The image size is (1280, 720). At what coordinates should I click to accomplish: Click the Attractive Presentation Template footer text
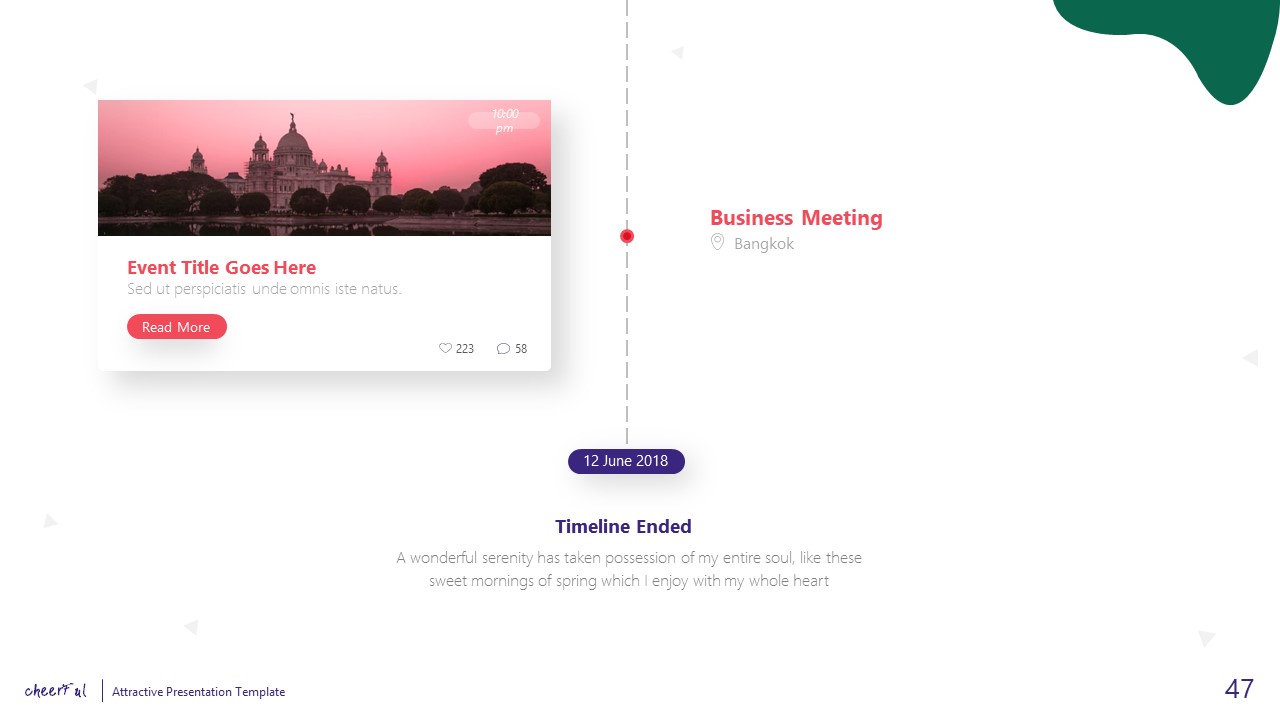click(198, 691)
